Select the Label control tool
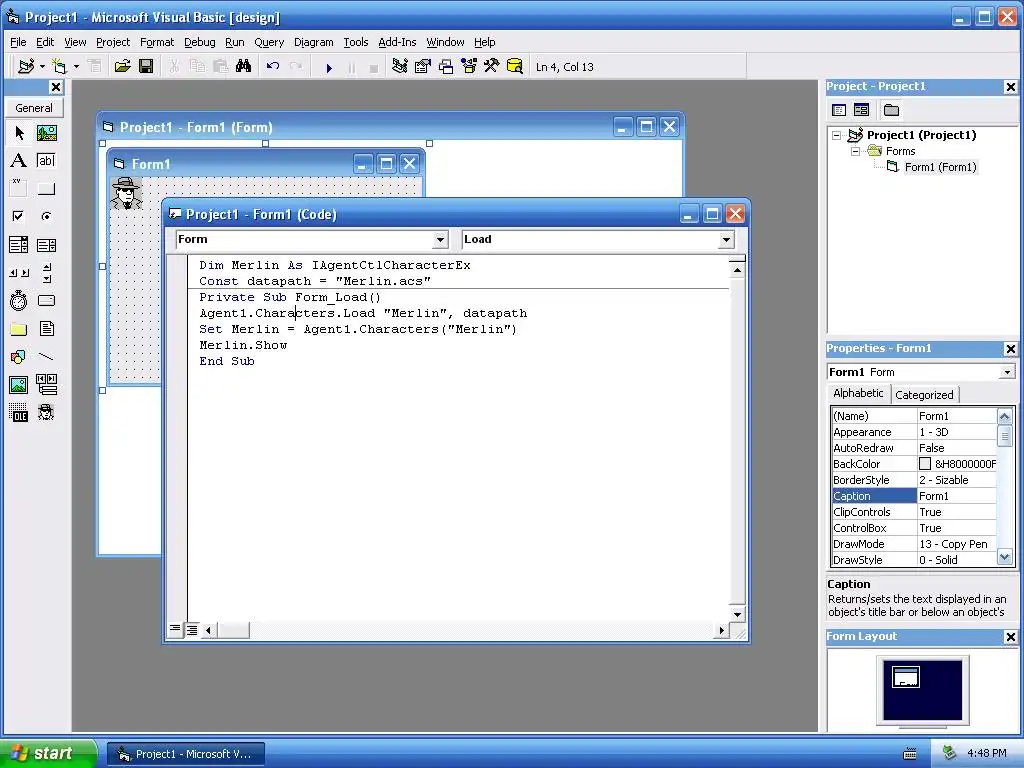This screenshot has height=768, width=1024. click(x=19, y=161)
